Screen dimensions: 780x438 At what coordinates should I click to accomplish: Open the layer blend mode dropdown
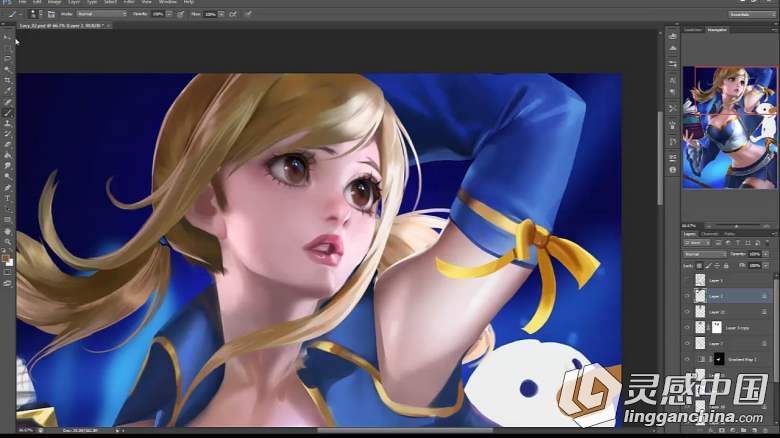tap(705, 254)
